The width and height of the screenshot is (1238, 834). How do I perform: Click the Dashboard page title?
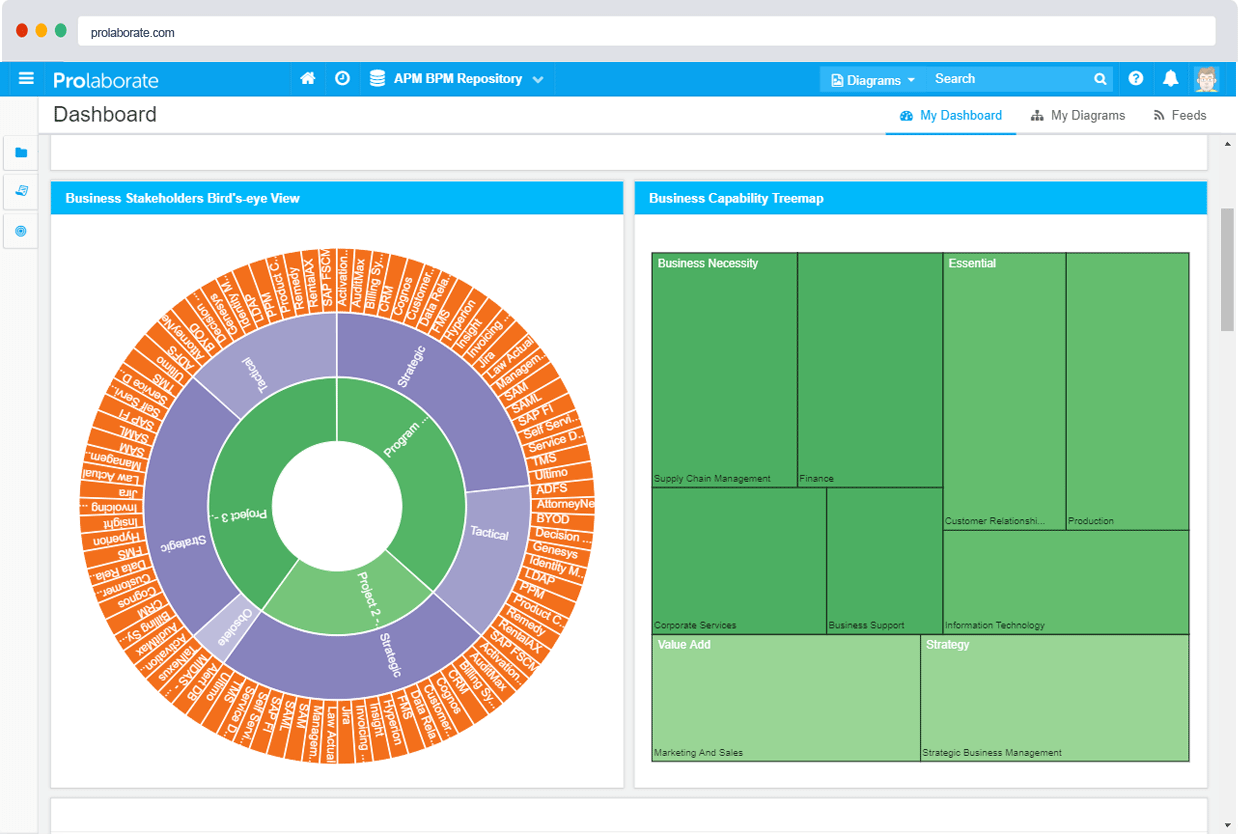pyautogui.click(x=105, y=114)
